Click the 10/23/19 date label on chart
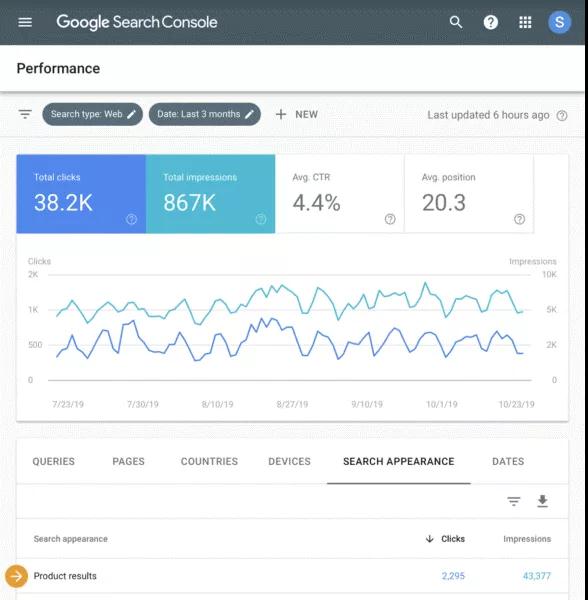588x600 pixels. [x=516, y=404]
